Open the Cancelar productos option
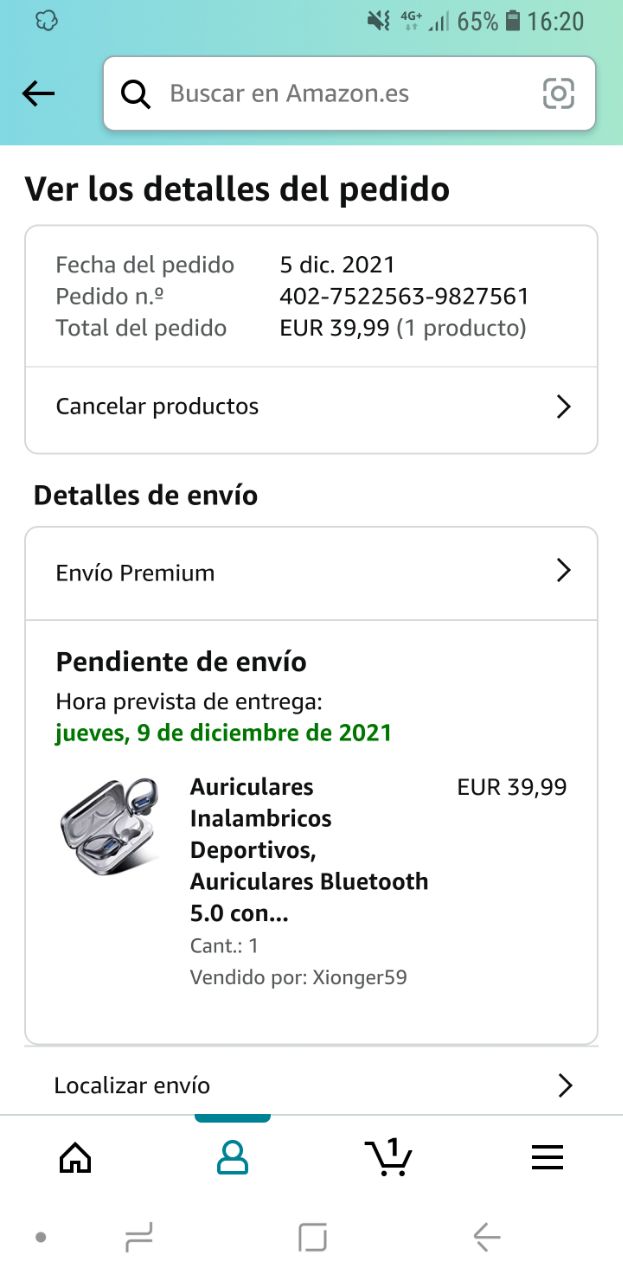Screen dimensions: 623x1280 pyautogui.click(x=157, y=406)
